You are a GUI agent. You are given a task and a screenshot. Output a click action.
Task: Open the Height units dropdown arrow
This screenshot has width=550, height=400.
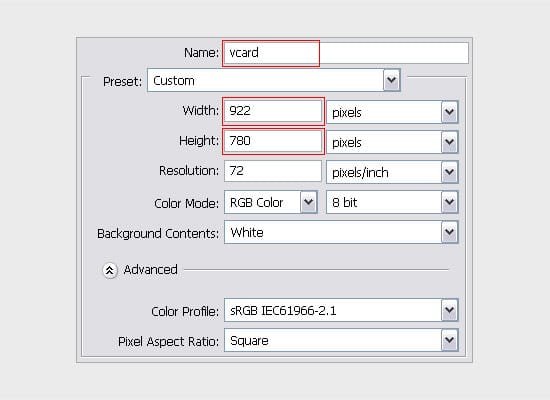[x=449, y=142]
